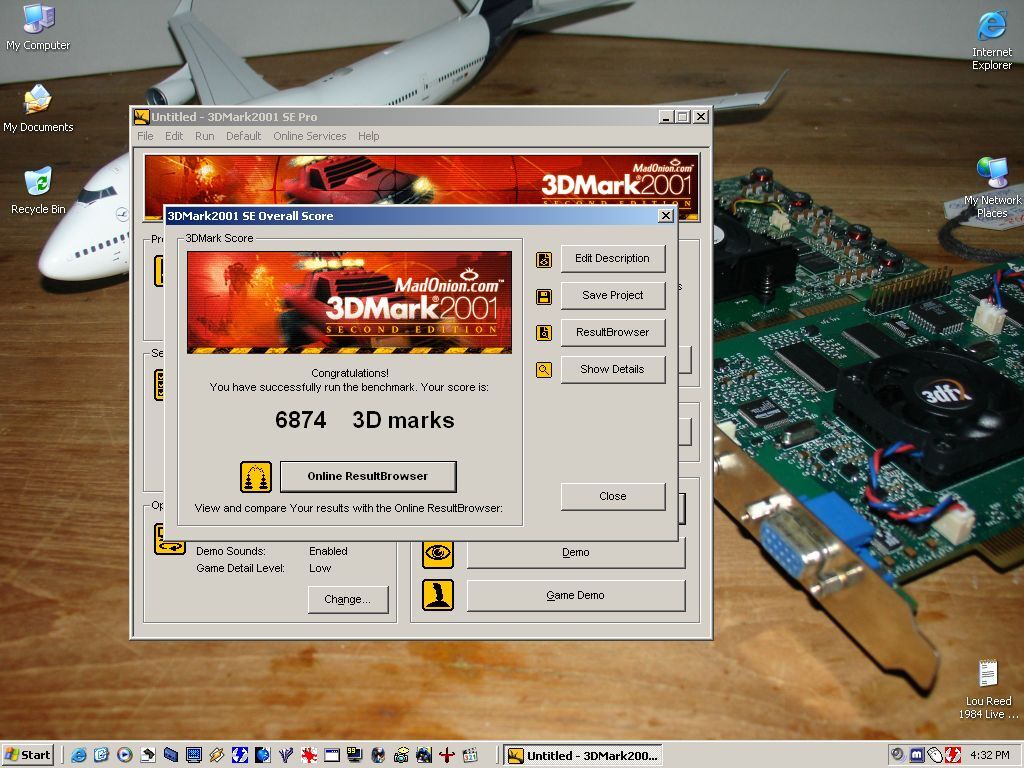Click the ResultBrowser icon beside its button

(544, 333)
